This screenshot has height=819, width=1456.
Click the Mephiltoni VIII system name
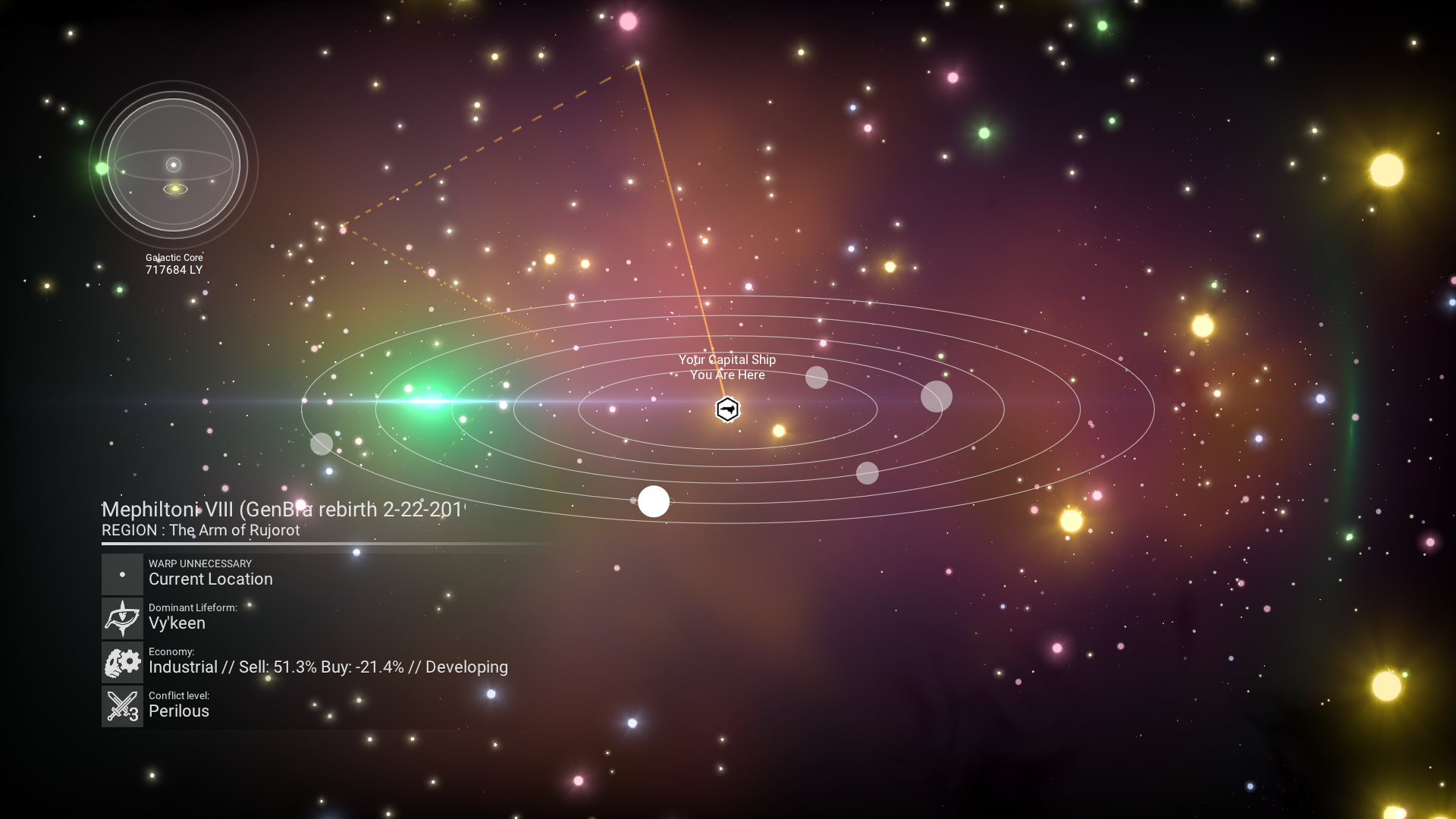pos(282,509)
